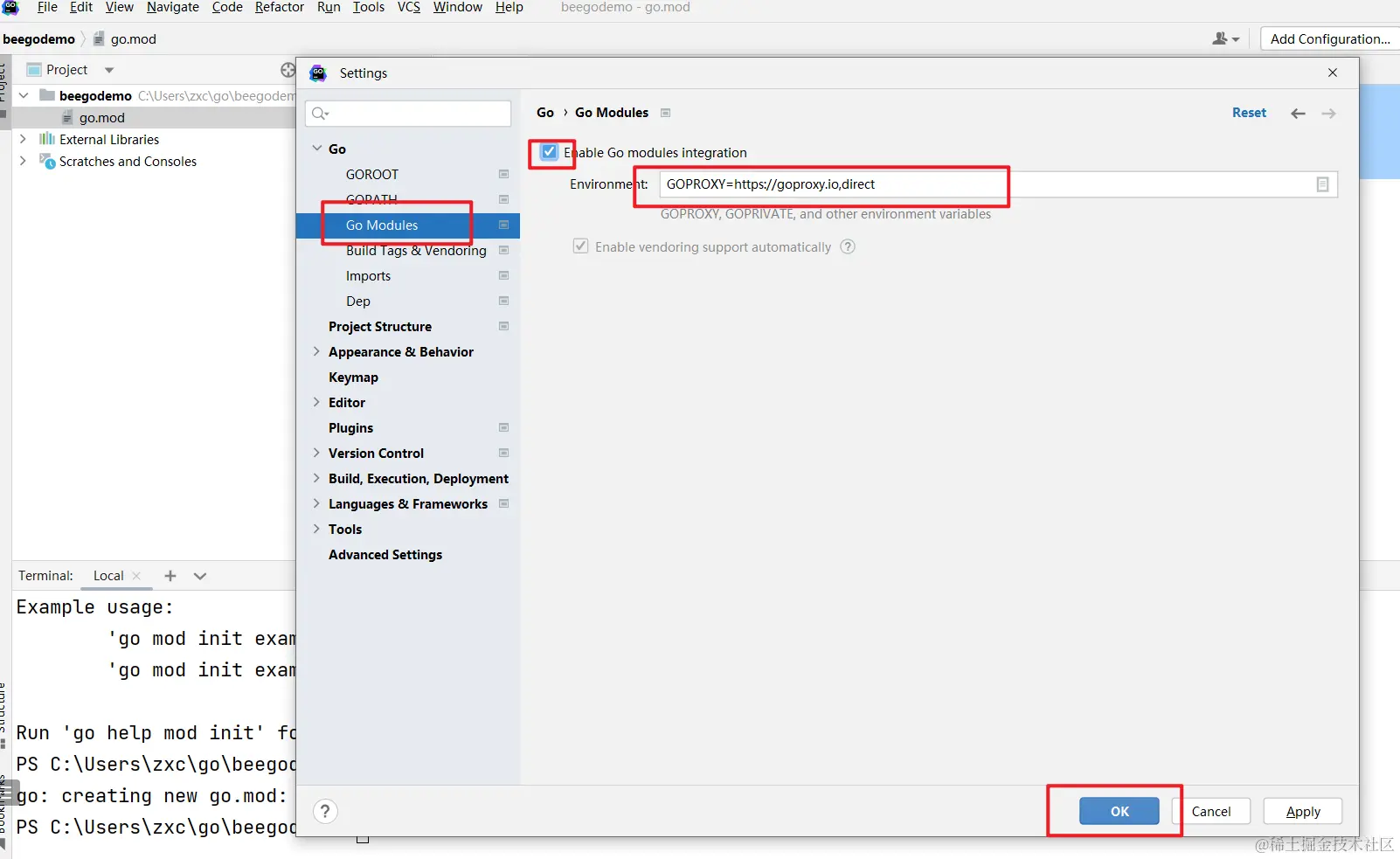Expand Languages & Frameworks section
The image size is (1400, 859).
[316, 503]
